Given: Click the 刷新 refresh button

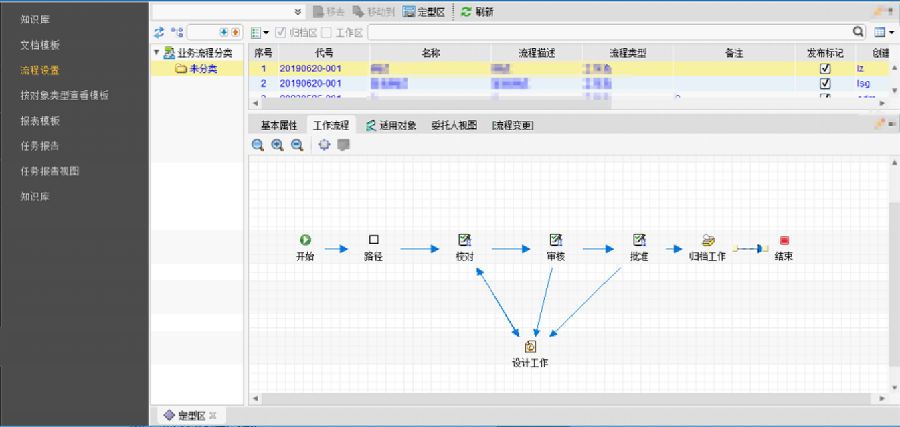Looking at the screenshot, I should pyautogui.click(x=476, y=12).
